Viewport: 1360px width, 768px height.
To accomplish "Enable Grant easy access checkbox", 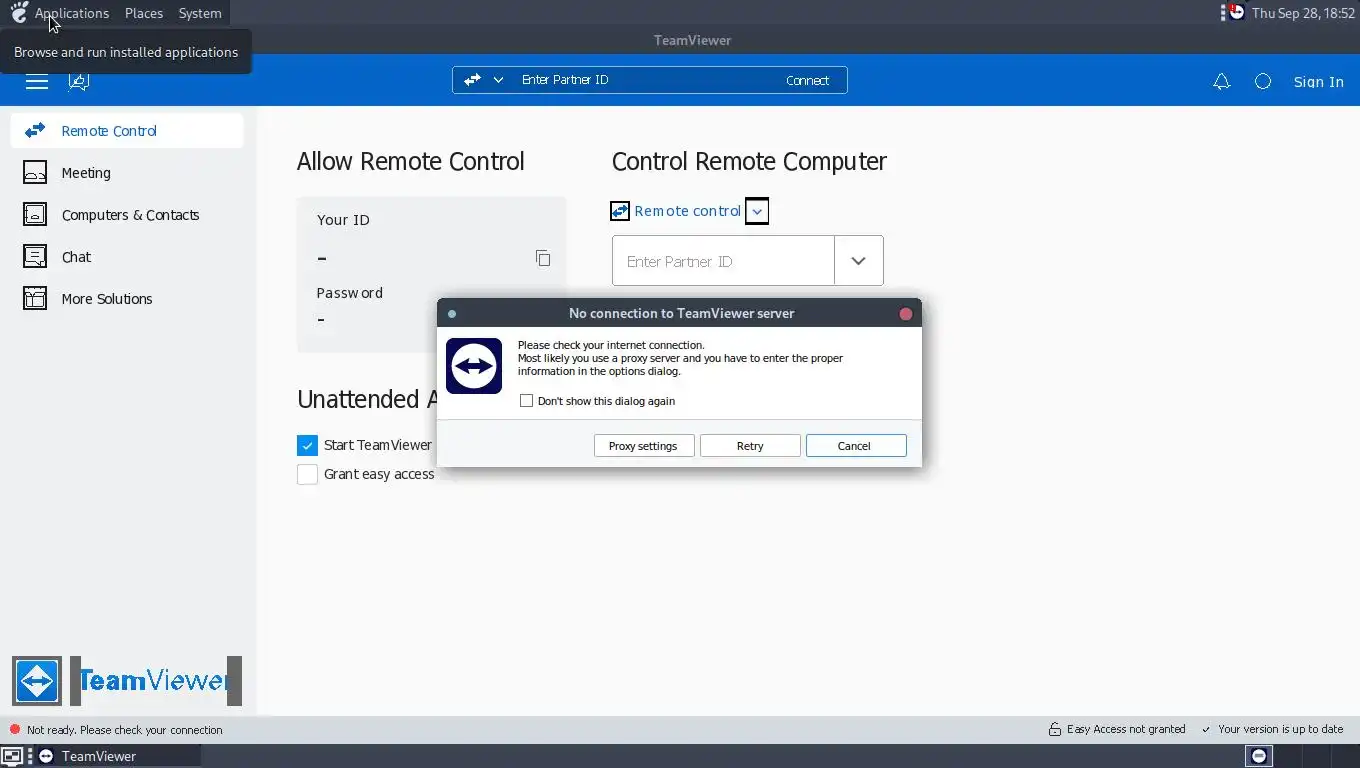I will 307,474.
